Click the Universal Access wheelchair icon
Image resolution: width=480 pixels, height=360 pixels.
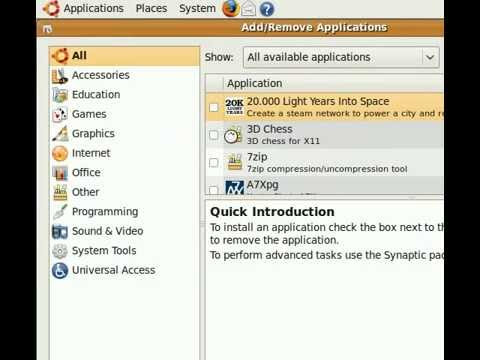click(60, 271)
